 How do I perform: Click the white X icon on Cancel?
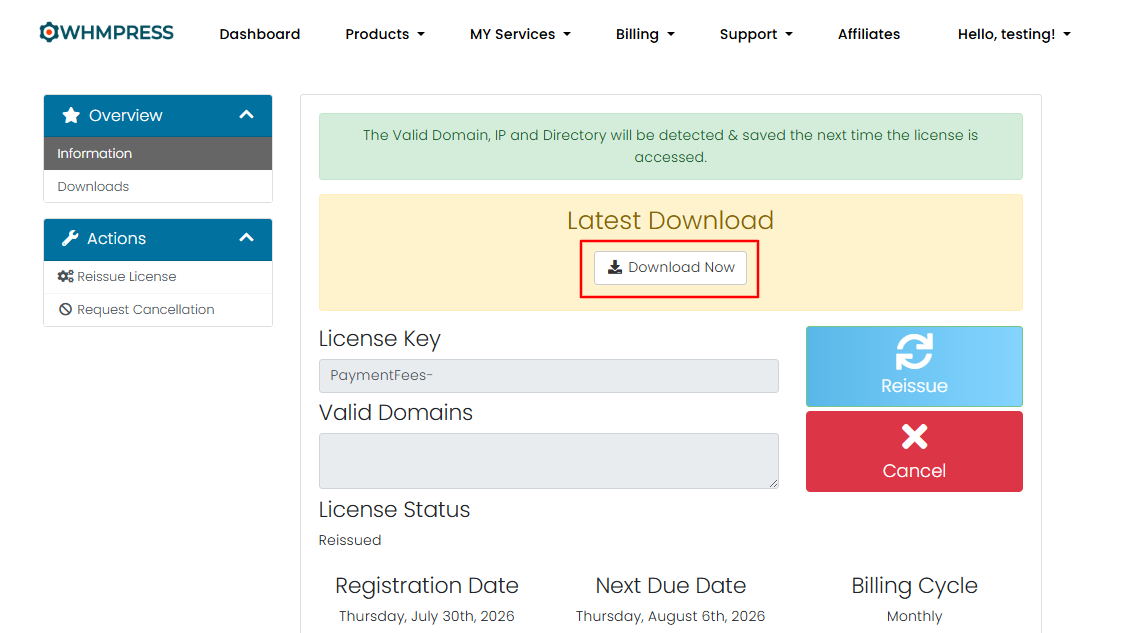click(914, 436)
